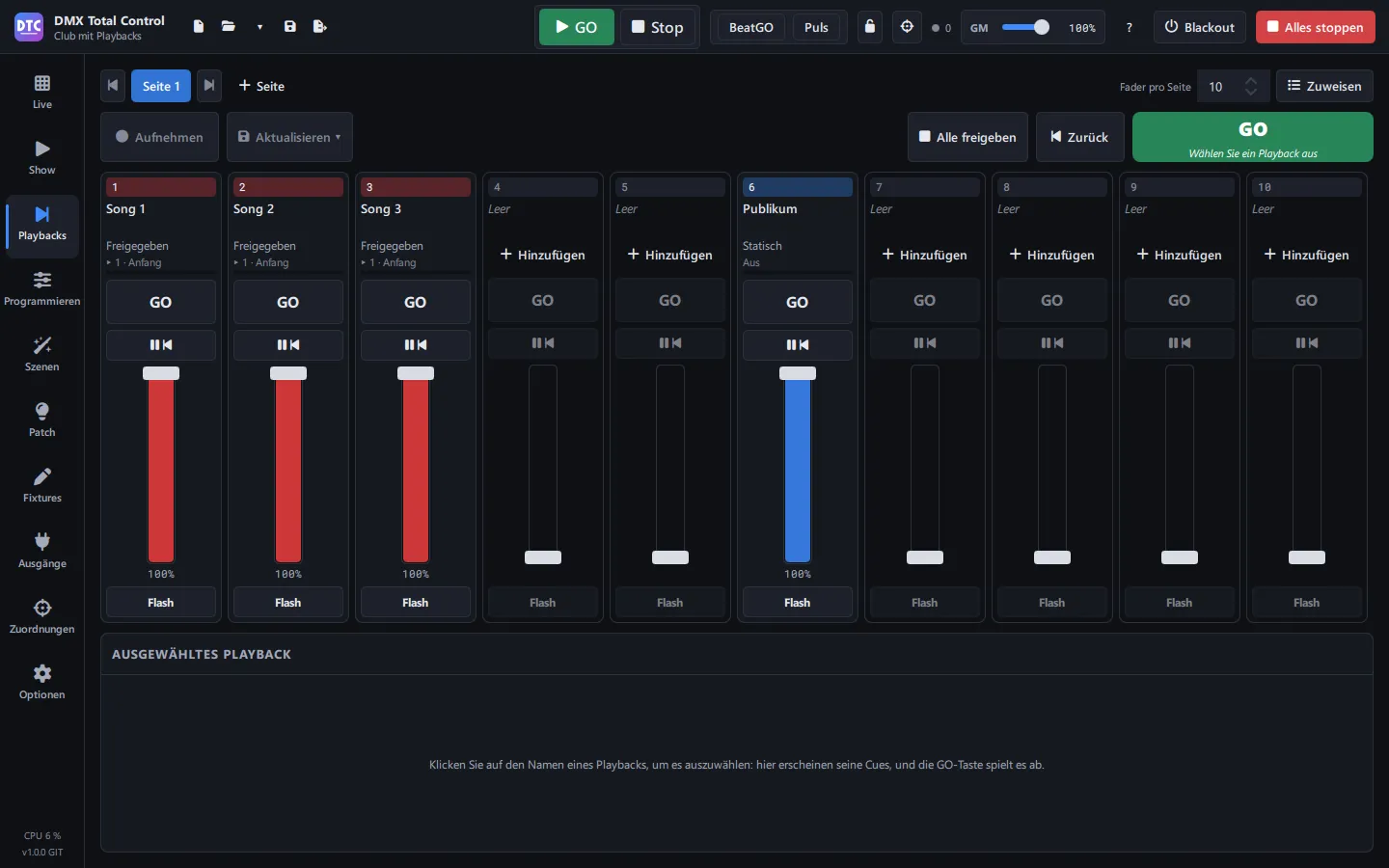Open a show file with folder icon
1389x868 pixels.
(229, 27)
